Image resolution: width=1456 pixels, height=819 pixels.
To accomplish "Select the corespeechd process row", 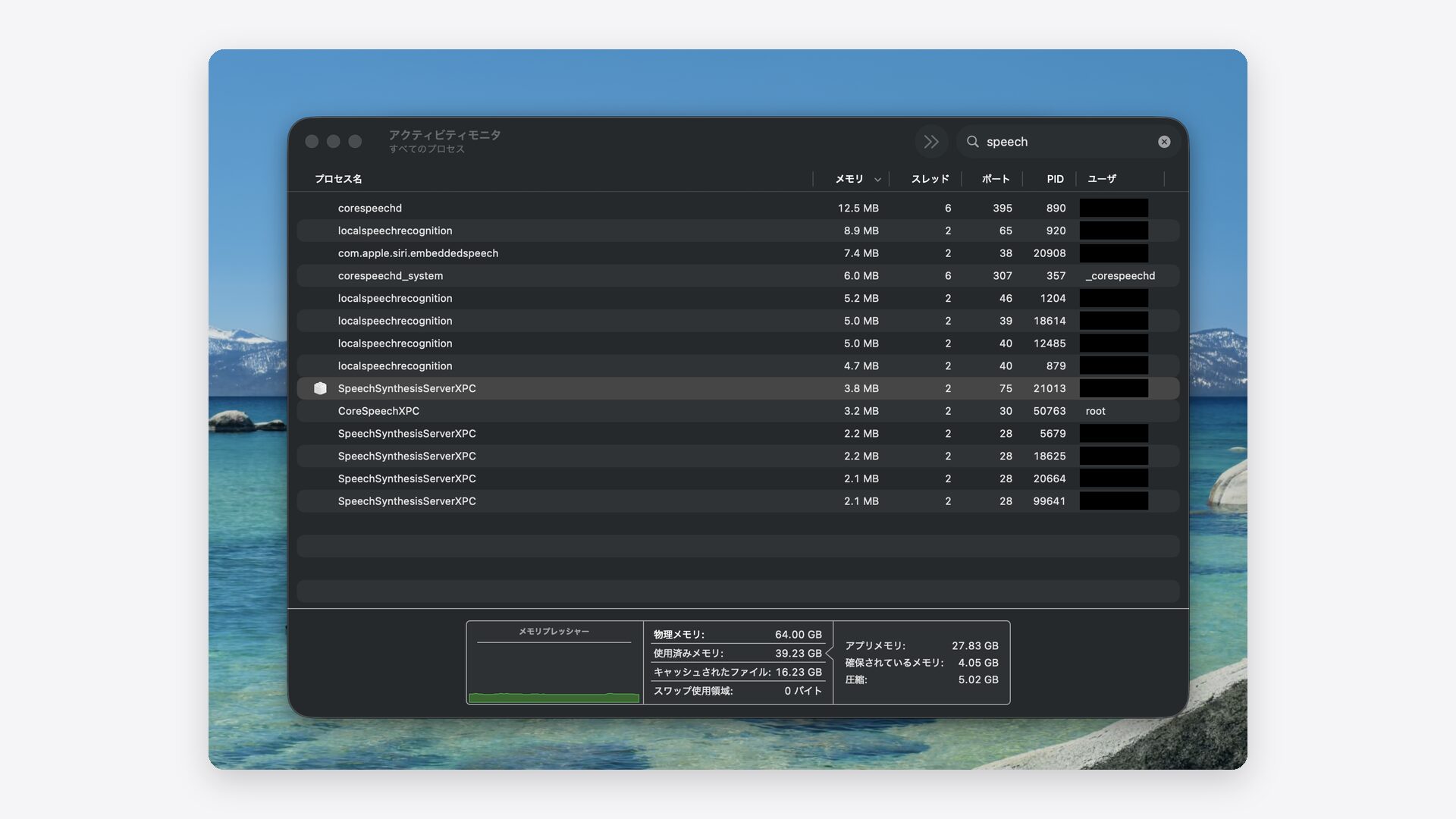I will tap(738, 208).
